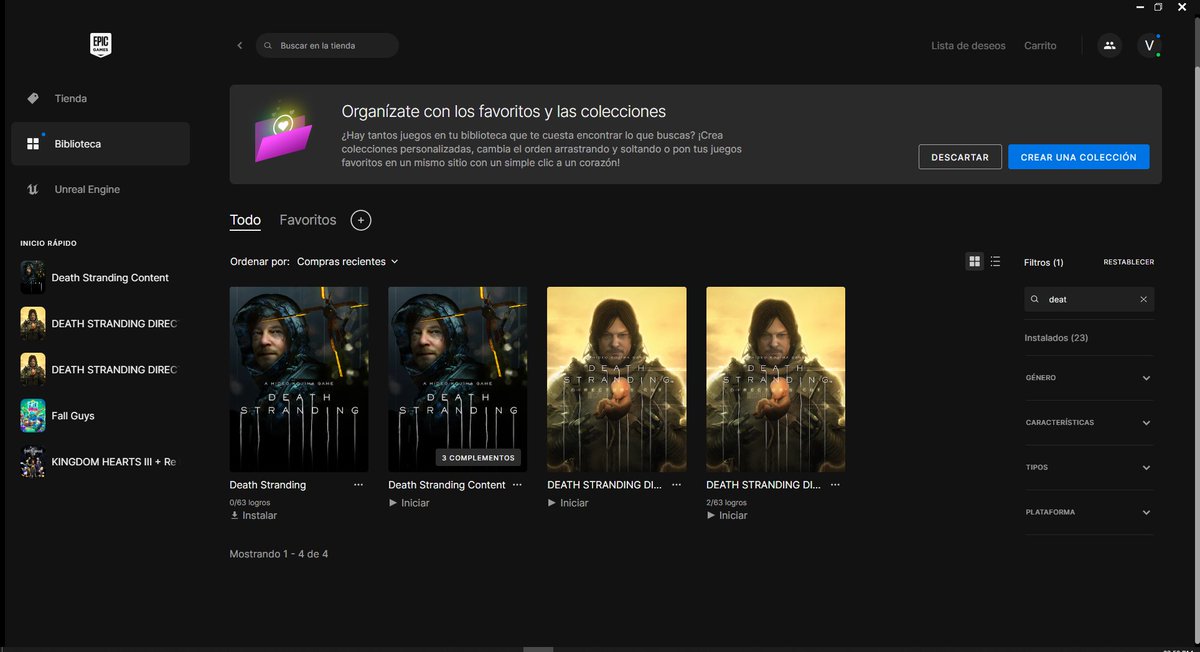The height and width of the screenshot is (652, 1200).
Task: Switch to grid view
Action: point(975,262)
